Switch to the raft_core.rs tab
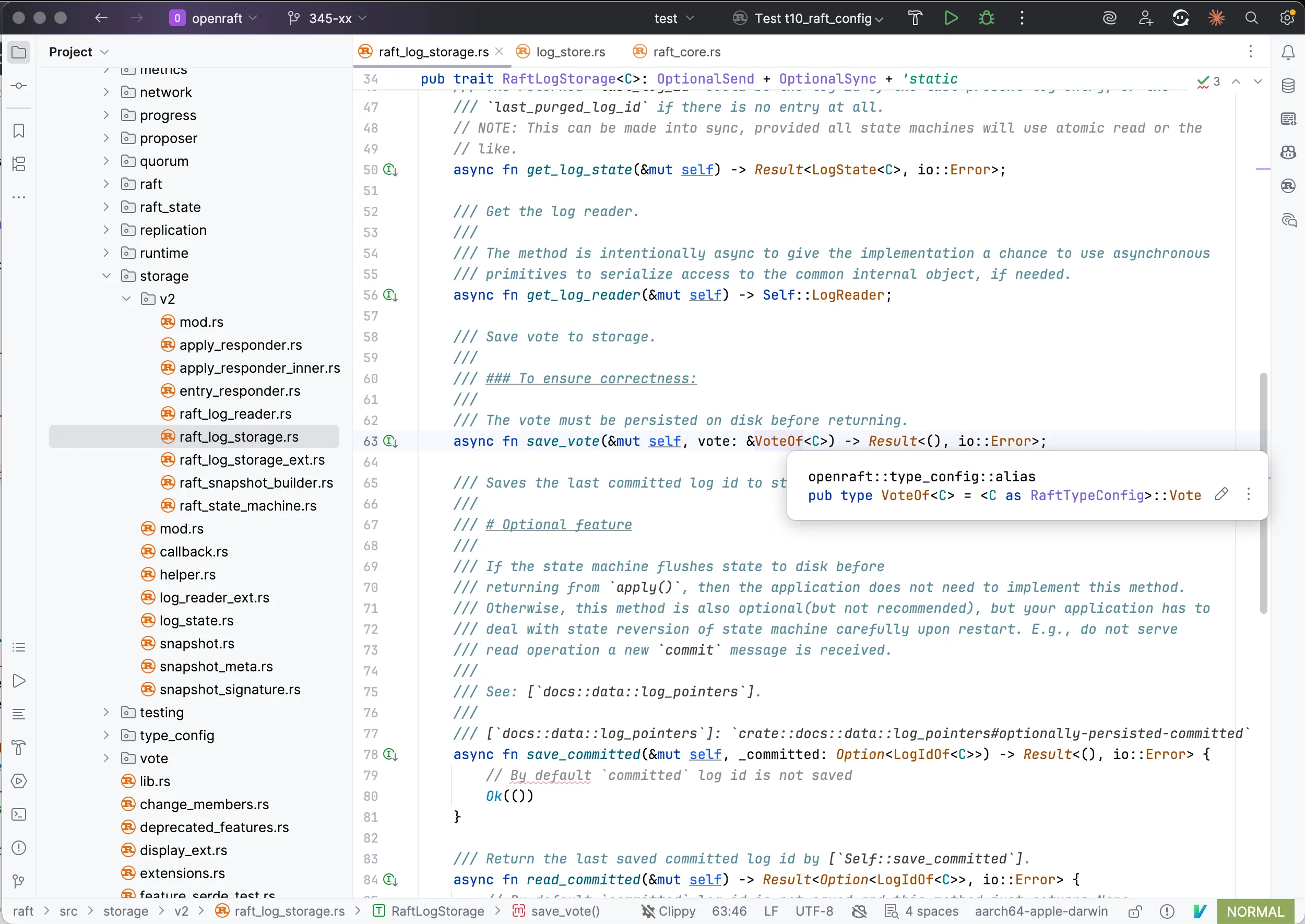The image size is (1305, 924). (686, 52)
